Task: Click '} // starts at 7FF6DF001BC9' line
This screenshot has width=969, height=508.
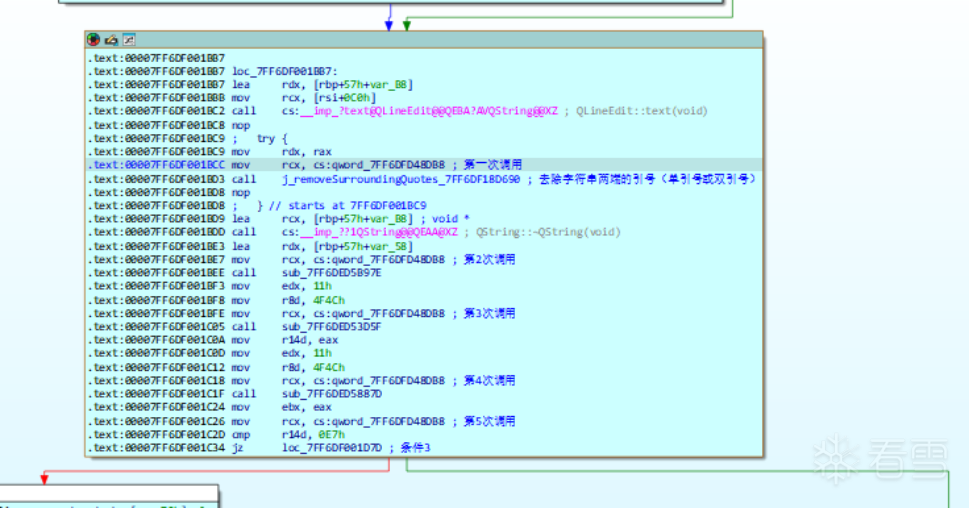Action: 342,205
